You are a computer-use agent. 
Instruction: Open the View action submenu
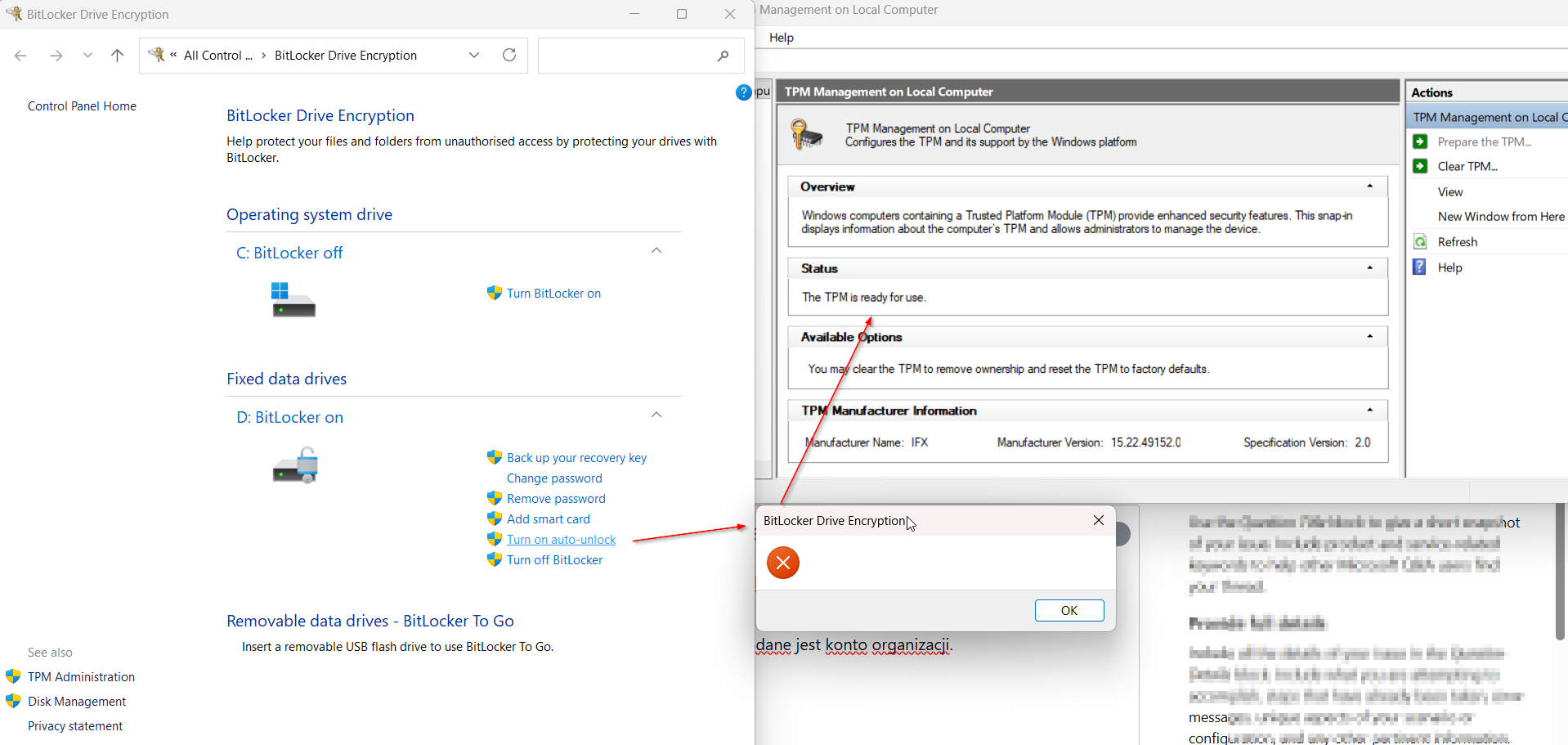(x=1450, y=192)
